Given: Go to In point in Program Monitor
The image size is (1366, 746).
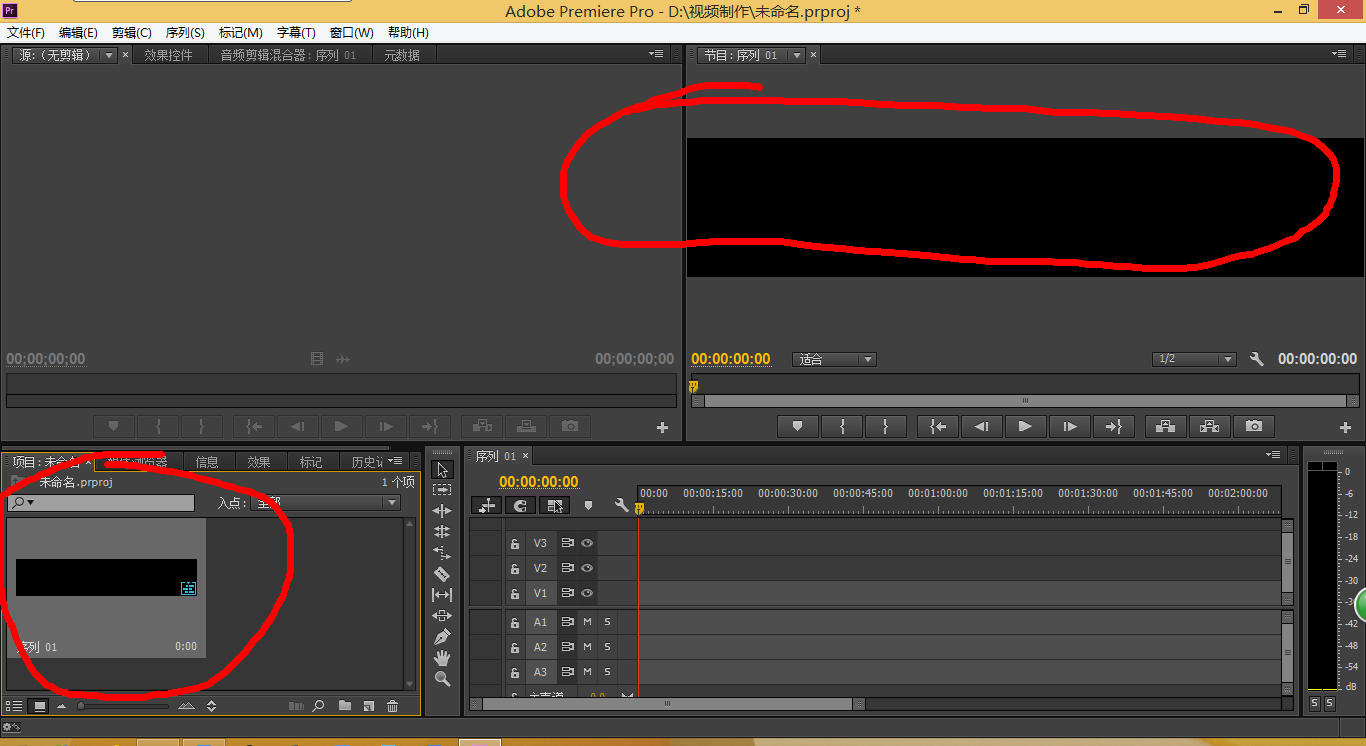Looking at the screenshot, I should (x=937, y=426).
